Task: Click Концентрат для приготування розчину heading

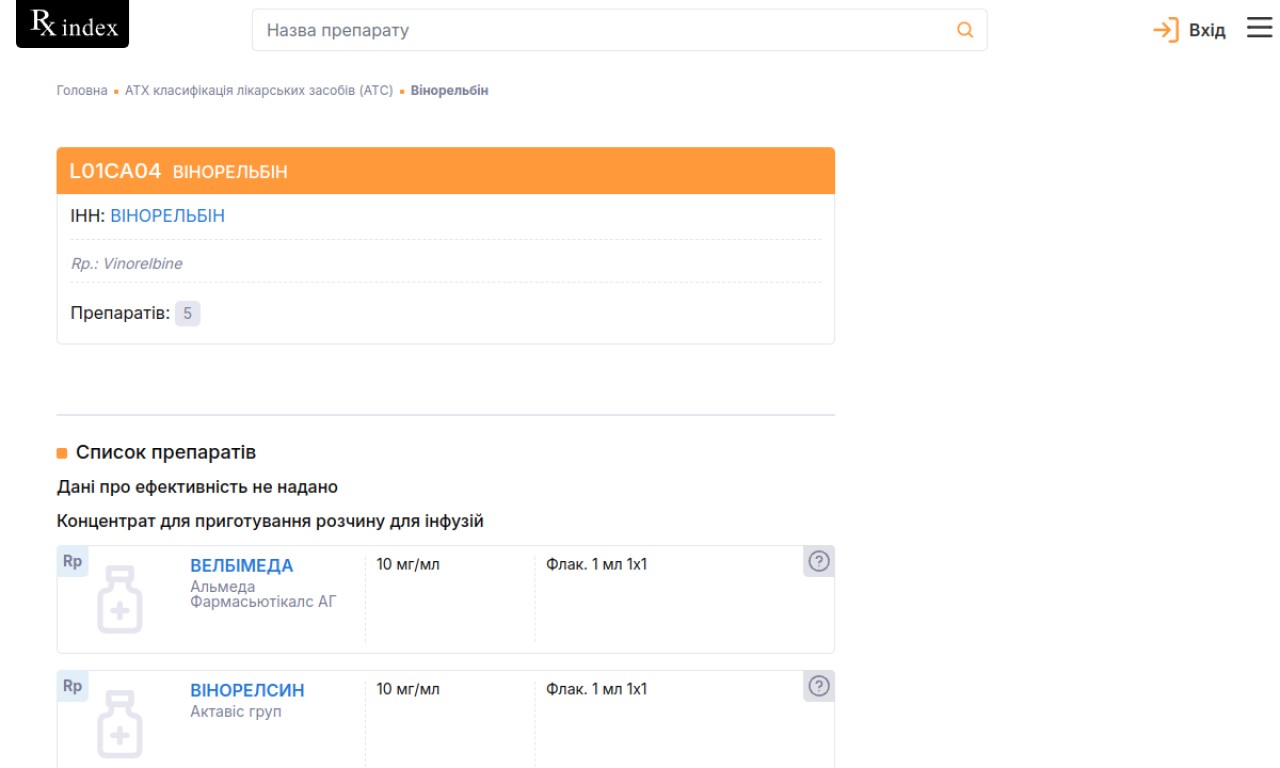Action: pos(270,522)
